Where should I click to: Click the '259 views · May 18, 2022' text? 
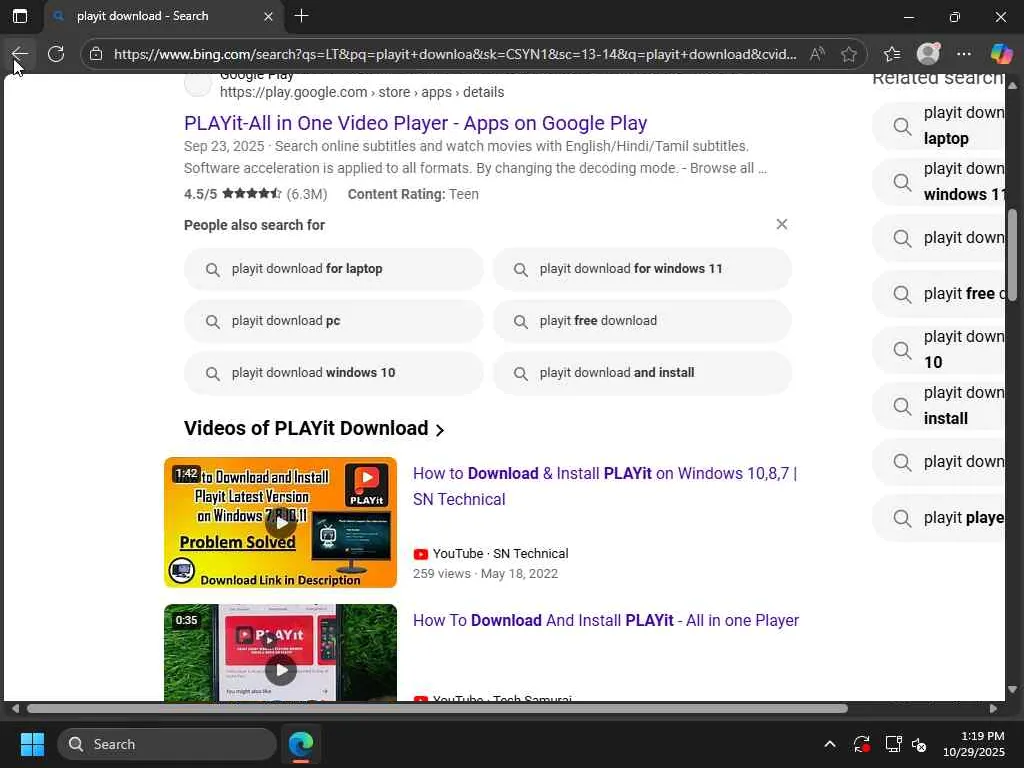click(485, 573)
